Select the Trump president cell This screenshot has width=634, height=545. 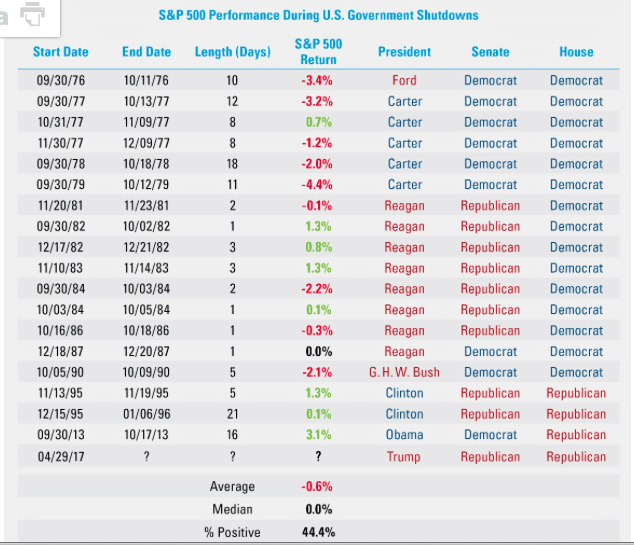tap(404, 456)
